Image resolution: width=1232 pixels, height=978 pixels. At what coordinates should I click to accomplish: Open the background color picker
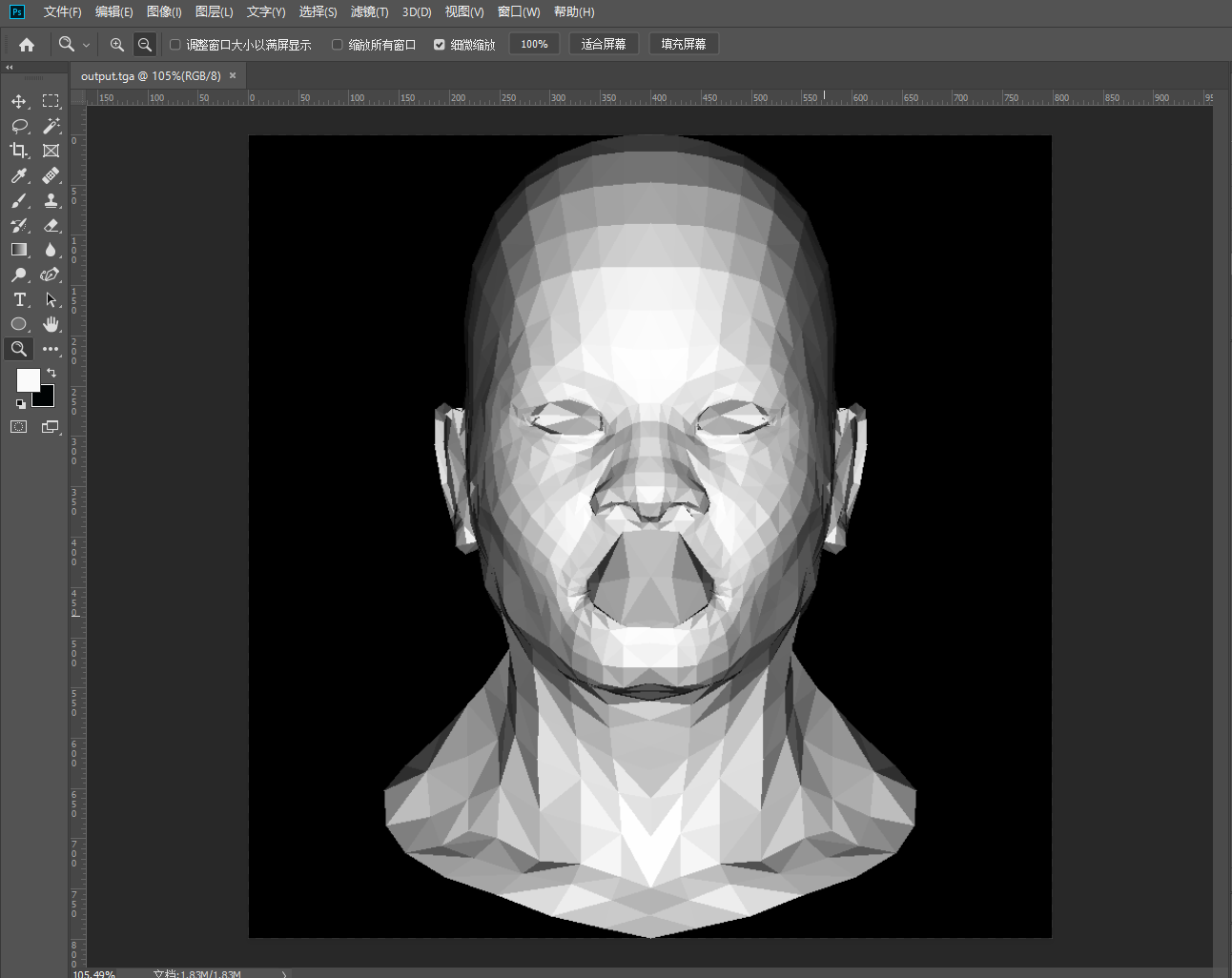[x=47, y=398]
